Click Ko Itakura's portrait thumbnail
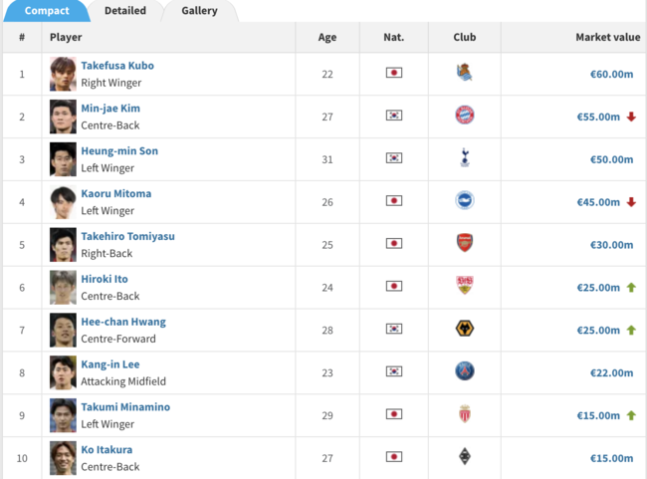Screen dimensions: 647x479 [x=63, y=458]
